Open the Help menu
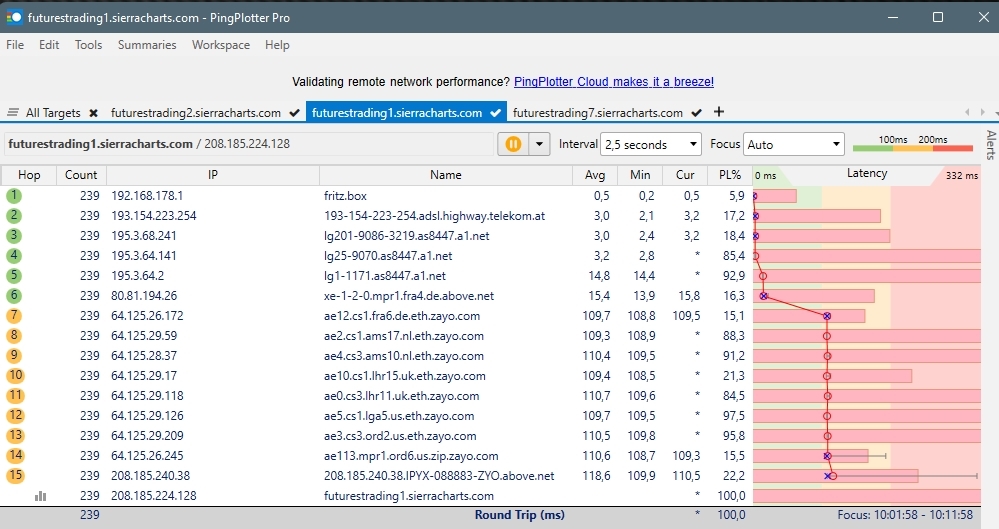The width and height of the screenshot is (999, 529). (x=277, y=45)
